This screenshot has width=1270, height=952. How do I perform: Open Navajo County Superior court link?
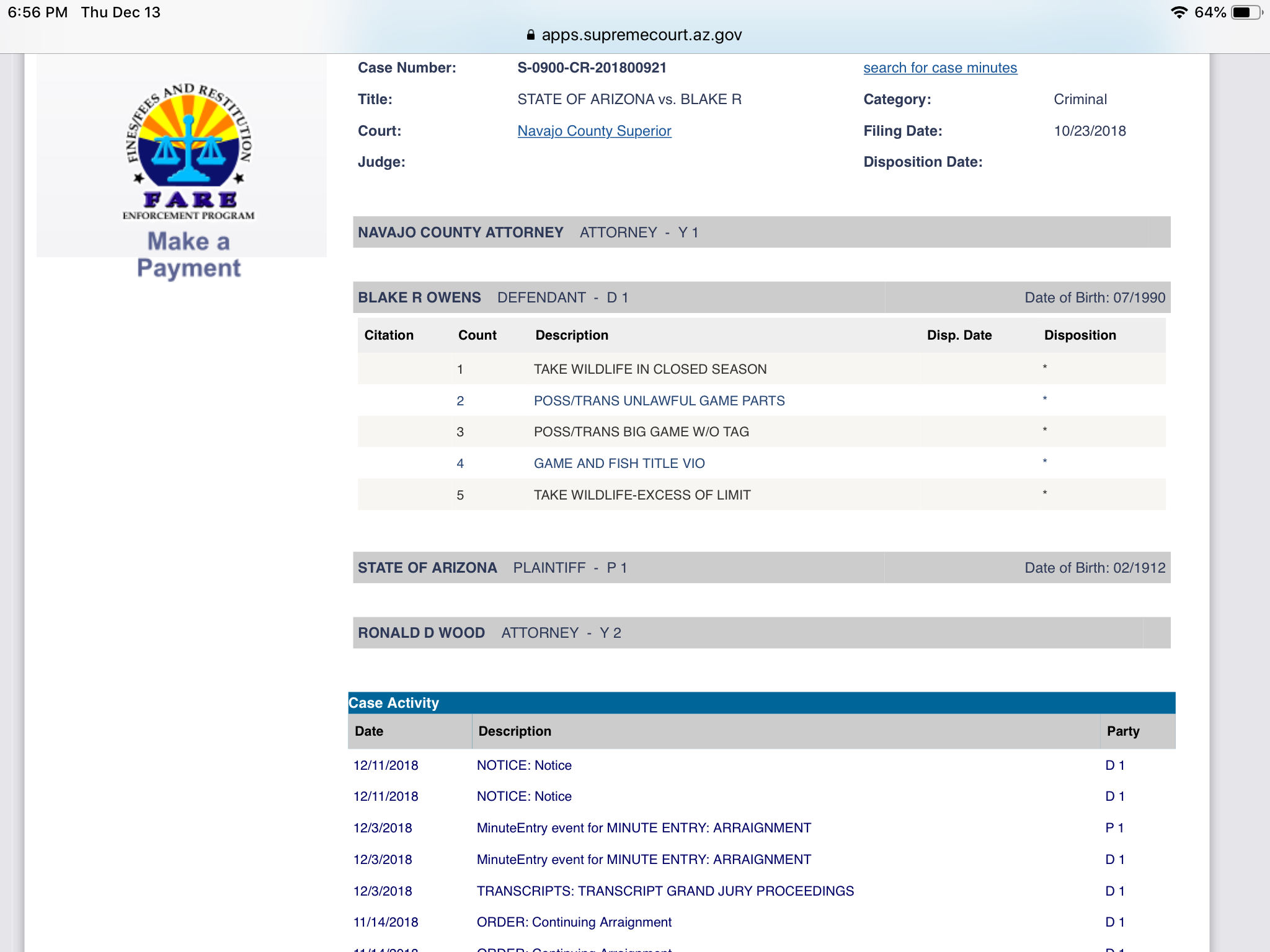[x=594, y=131]
